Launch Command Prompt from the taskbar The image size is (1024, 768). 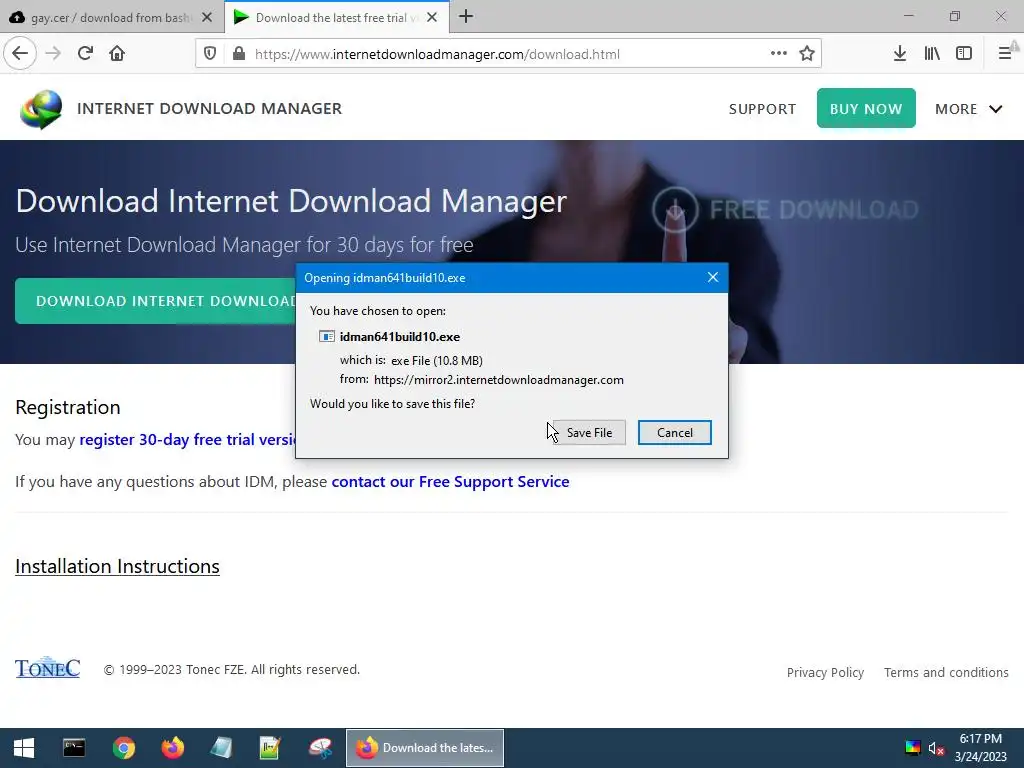pyautogui.click(x=74, y=748)
